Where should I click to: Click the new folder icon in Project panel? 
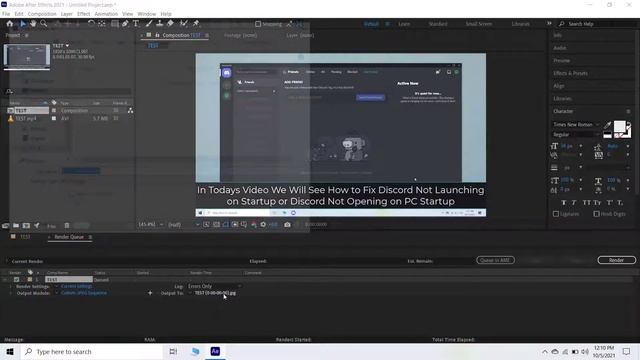[16, 225]
